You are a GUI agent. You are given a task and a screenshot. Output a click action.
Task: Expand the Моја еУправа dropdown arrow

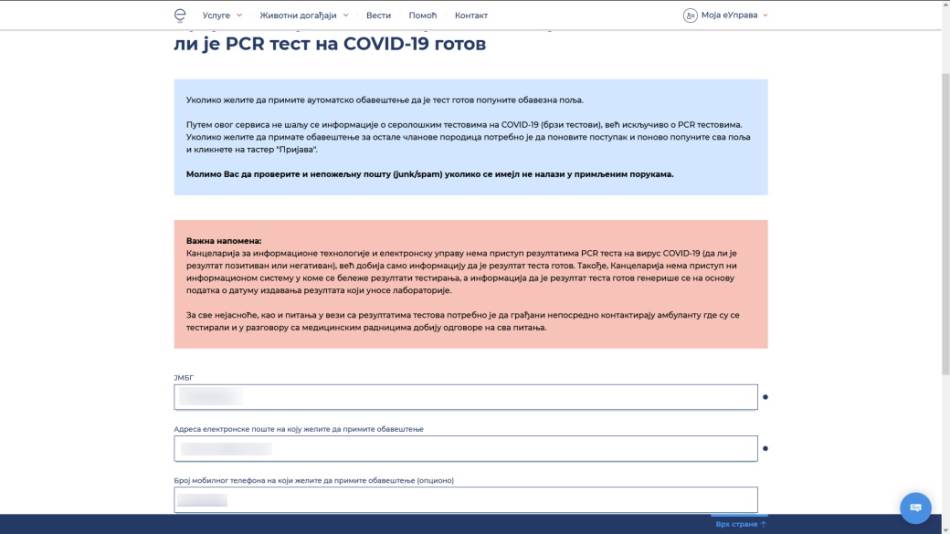tap(765, 15)
